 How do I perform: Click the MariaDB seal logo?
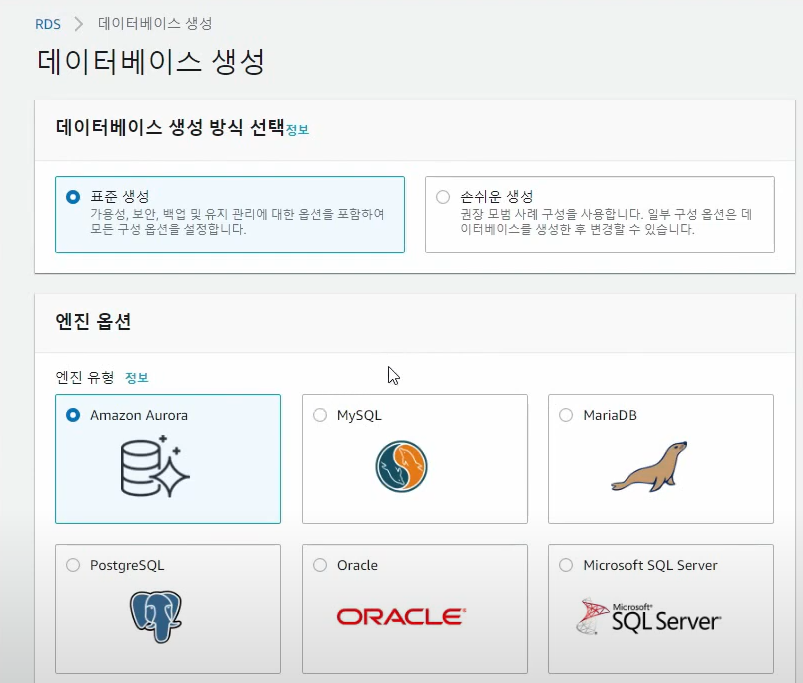click(649, 466)
